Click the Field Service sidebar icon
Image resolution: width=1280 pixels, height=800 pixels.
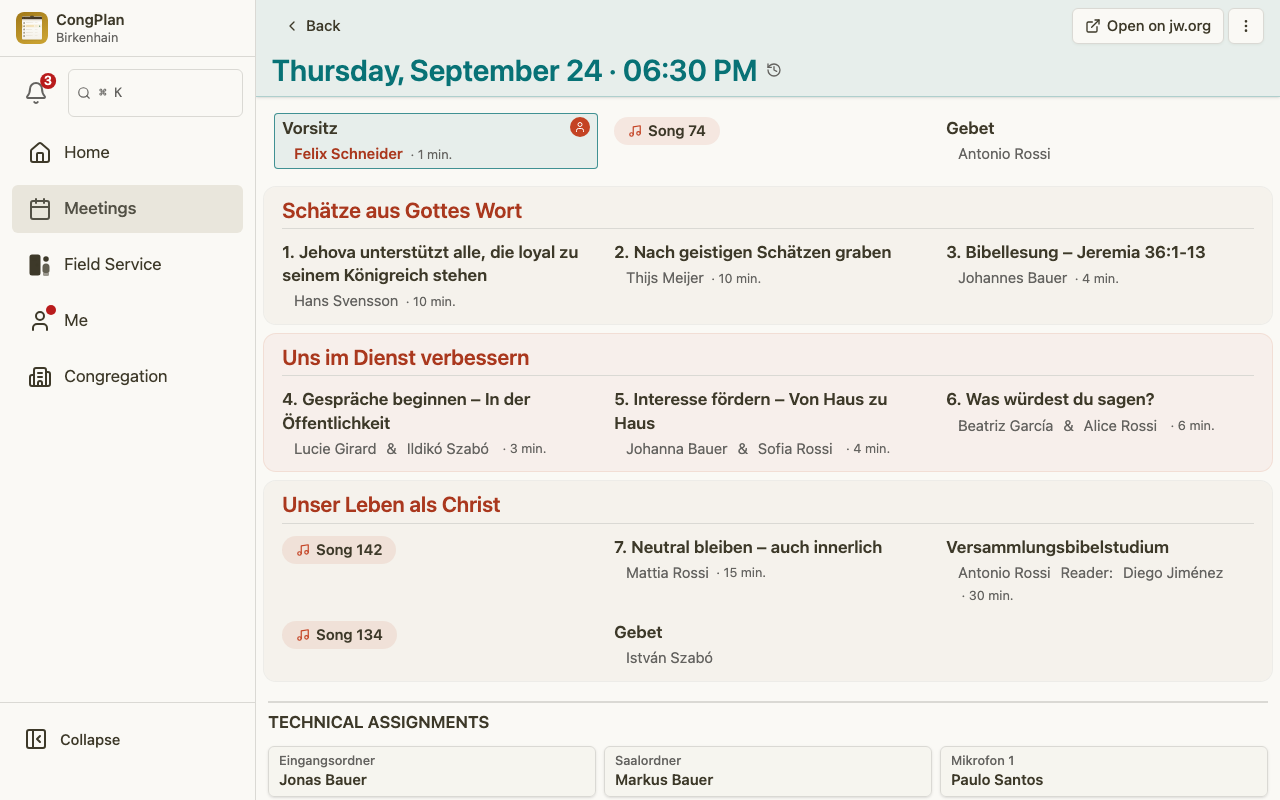40,264
